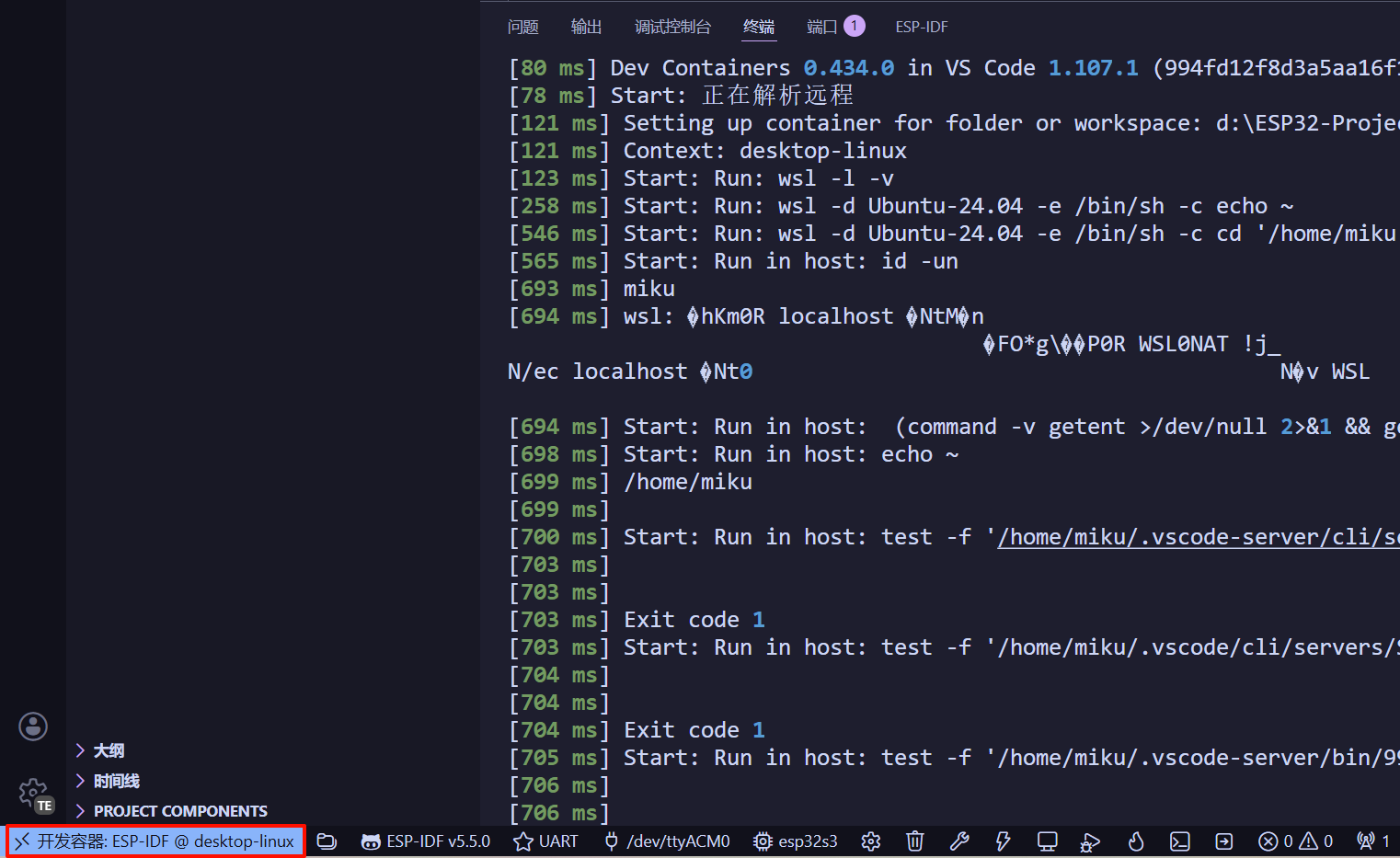Select the 终端 terminal tab
Image resolution: width=1400 pixels, height=858 pixels.
pyautogui.click(x=759, y=27)
